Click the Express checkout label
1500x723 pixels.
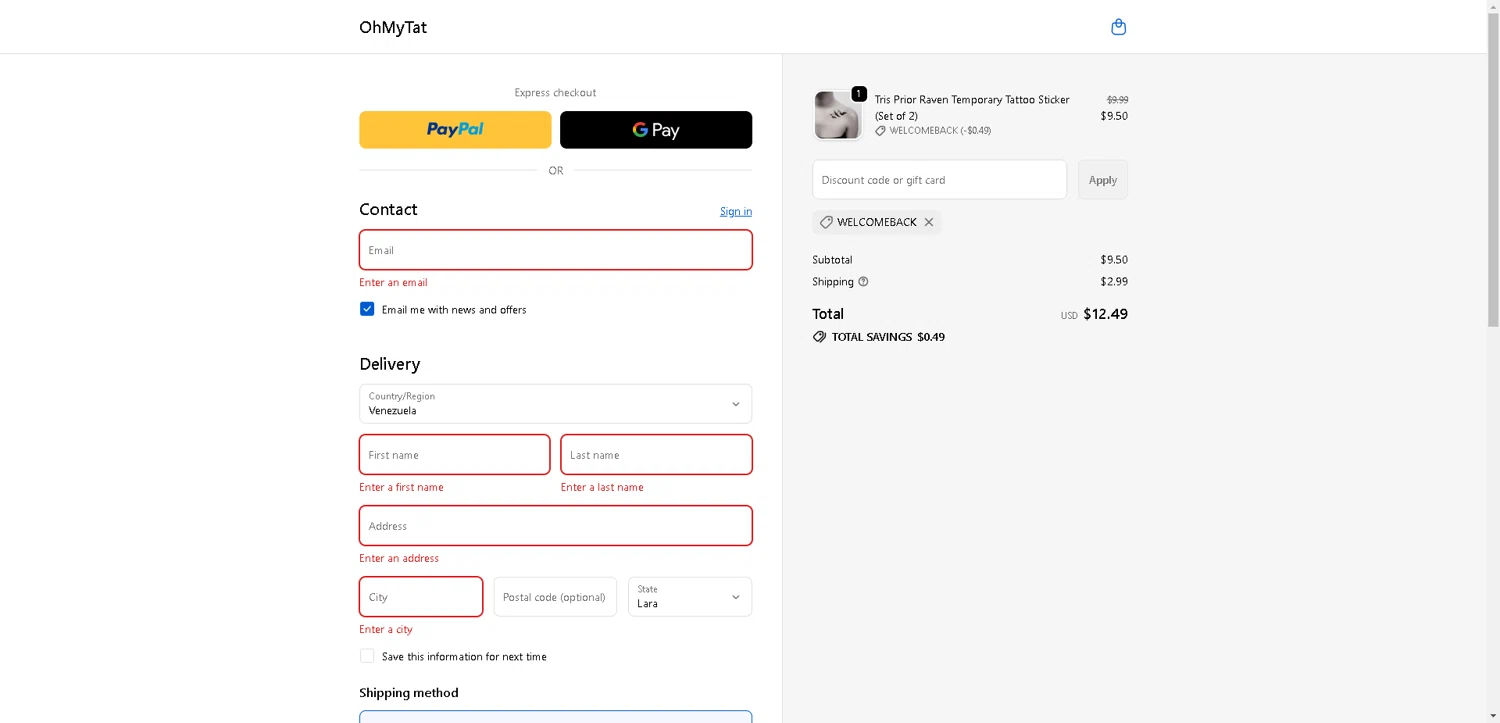pos(555,92)
